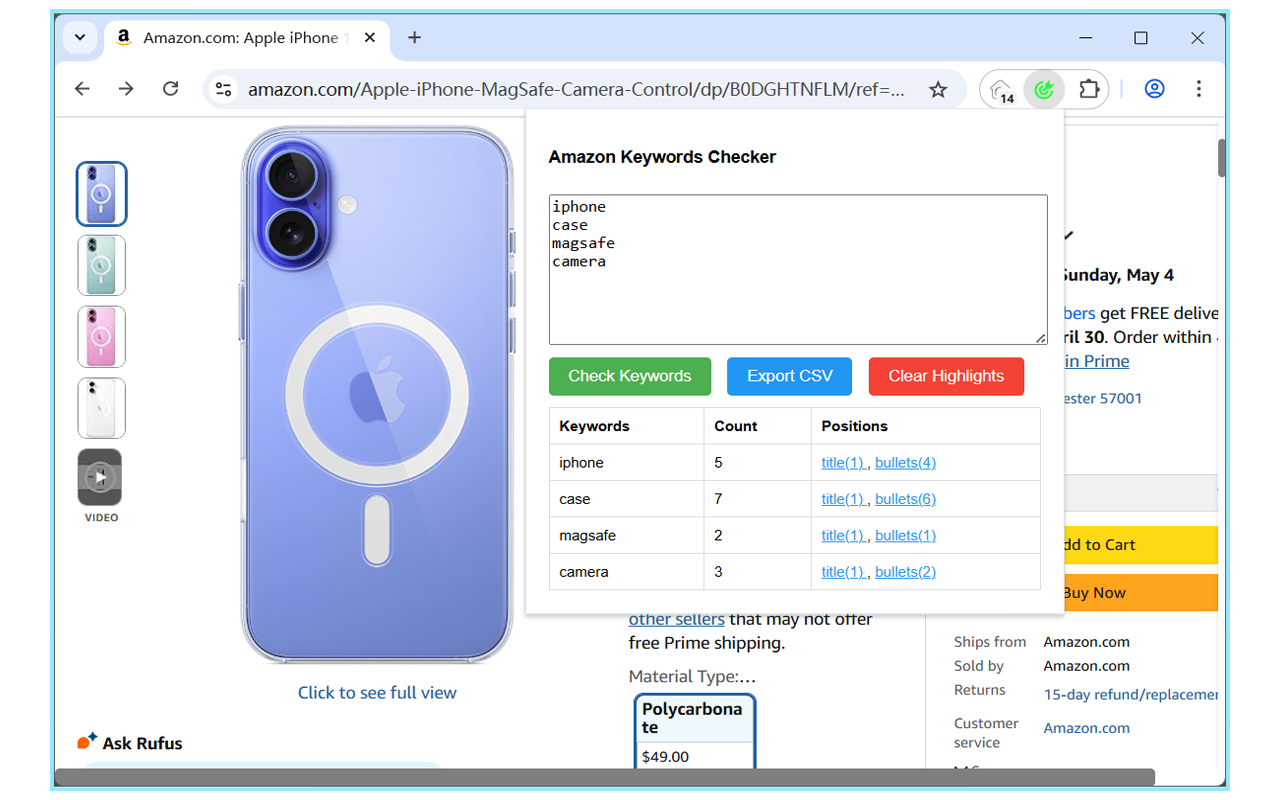Open bullets(4) link in iphone row
Viewport: 1280px width, 800px height.
pos(905,463)
